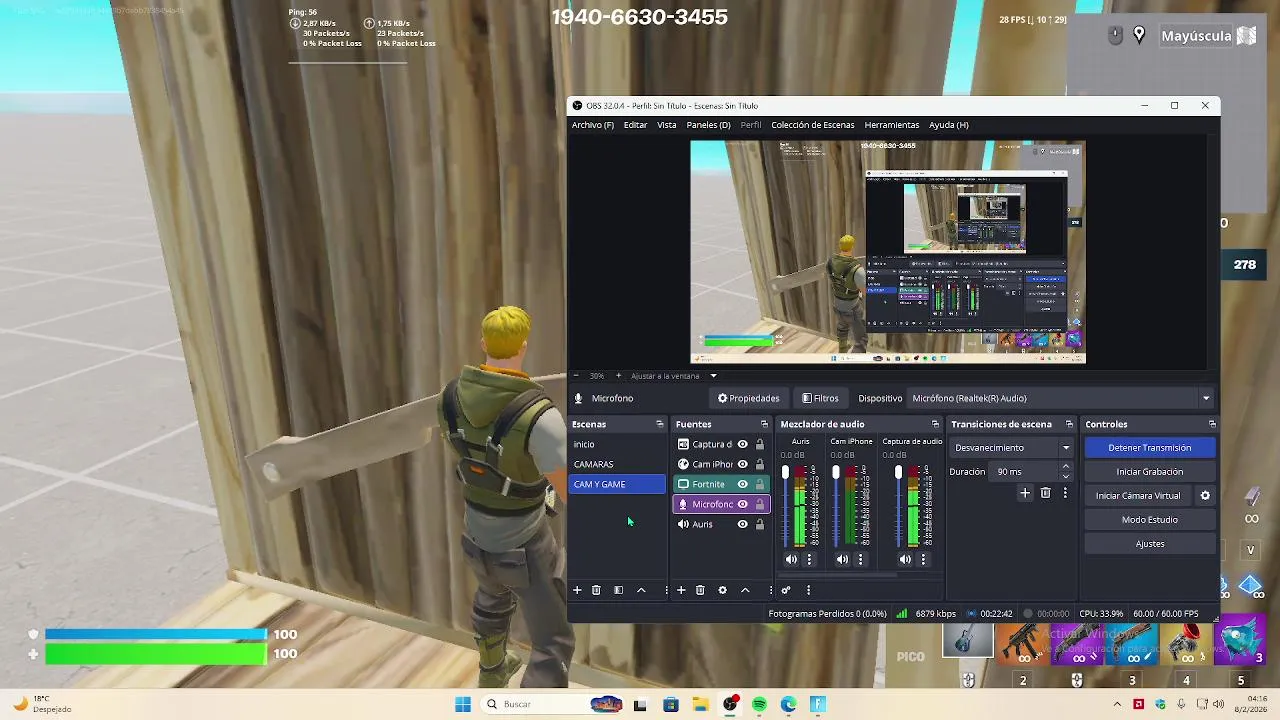The height and width of the screenshot is (720, 1280).
Task: Open the Ayuda menu
Action: pyautogui.click(x=949, y=125)
